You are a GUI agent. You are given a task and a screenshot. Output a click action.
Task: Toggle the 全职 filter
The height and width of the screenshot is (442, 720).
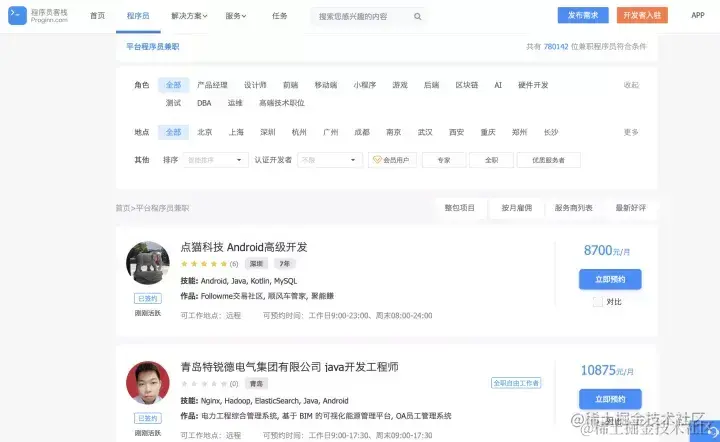(x=491, y=160)
